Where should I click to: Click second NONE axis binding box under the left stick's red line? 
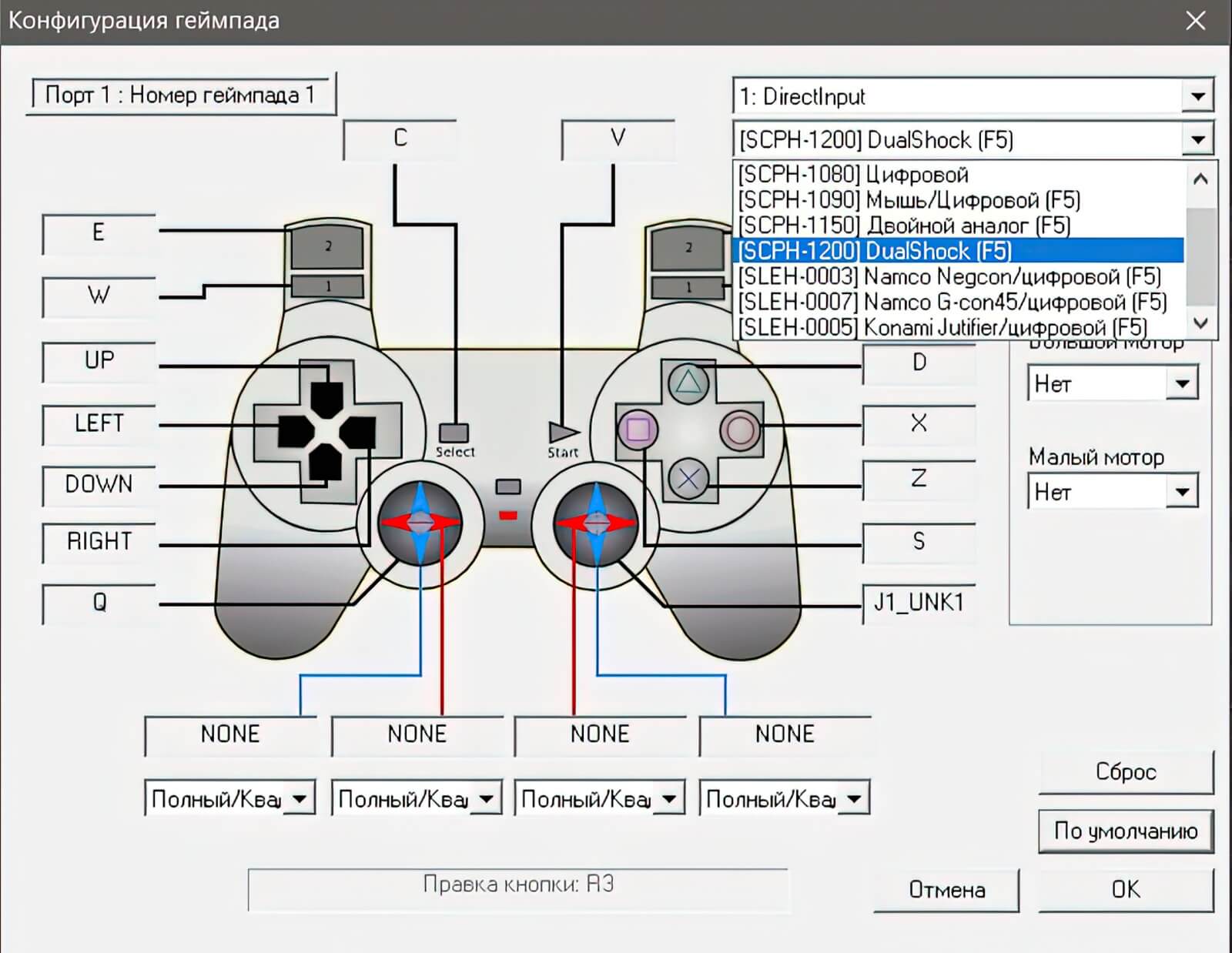tap(417, 736)
